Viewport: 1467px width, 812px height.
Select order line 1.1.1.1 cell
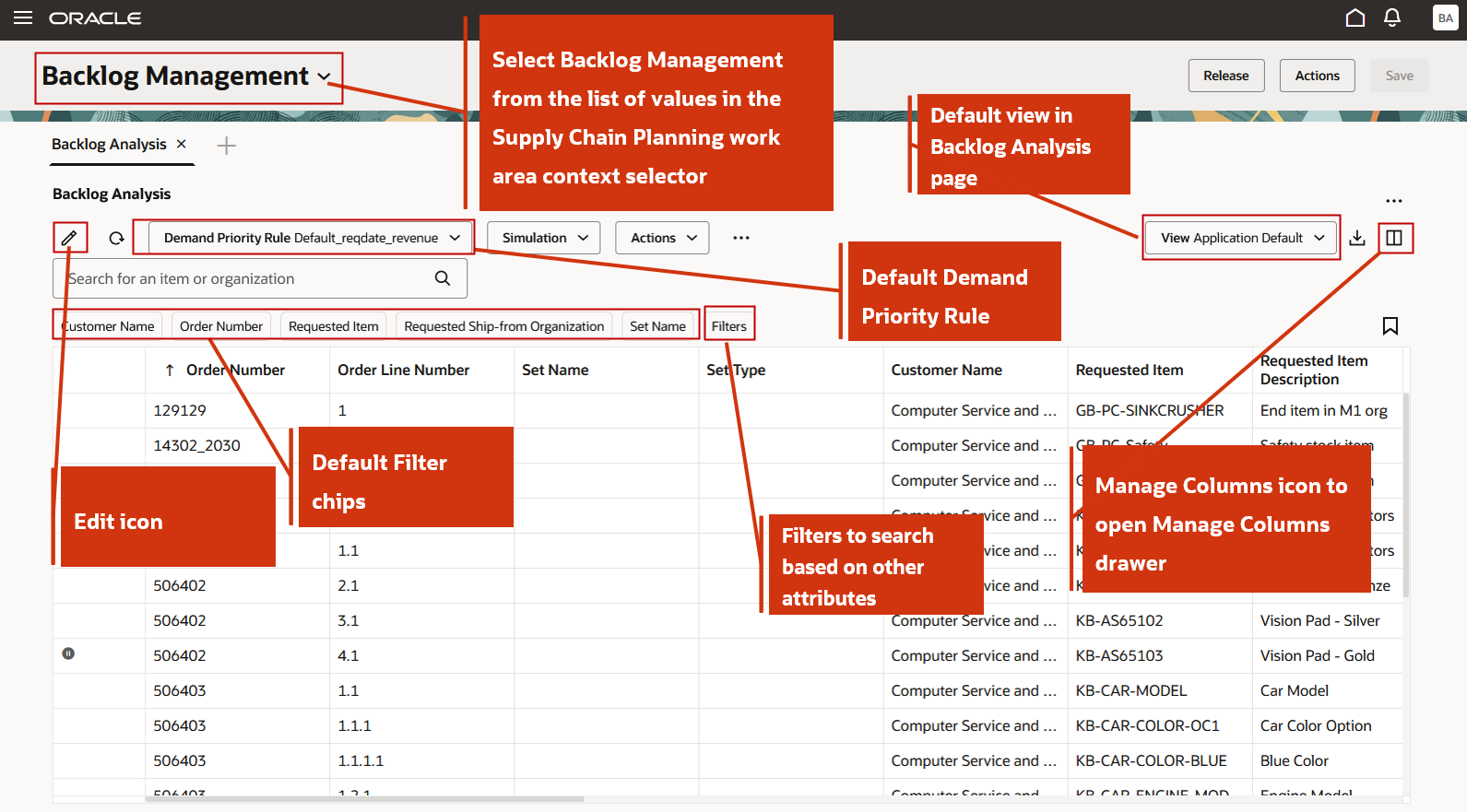click(x=421, y=760)
